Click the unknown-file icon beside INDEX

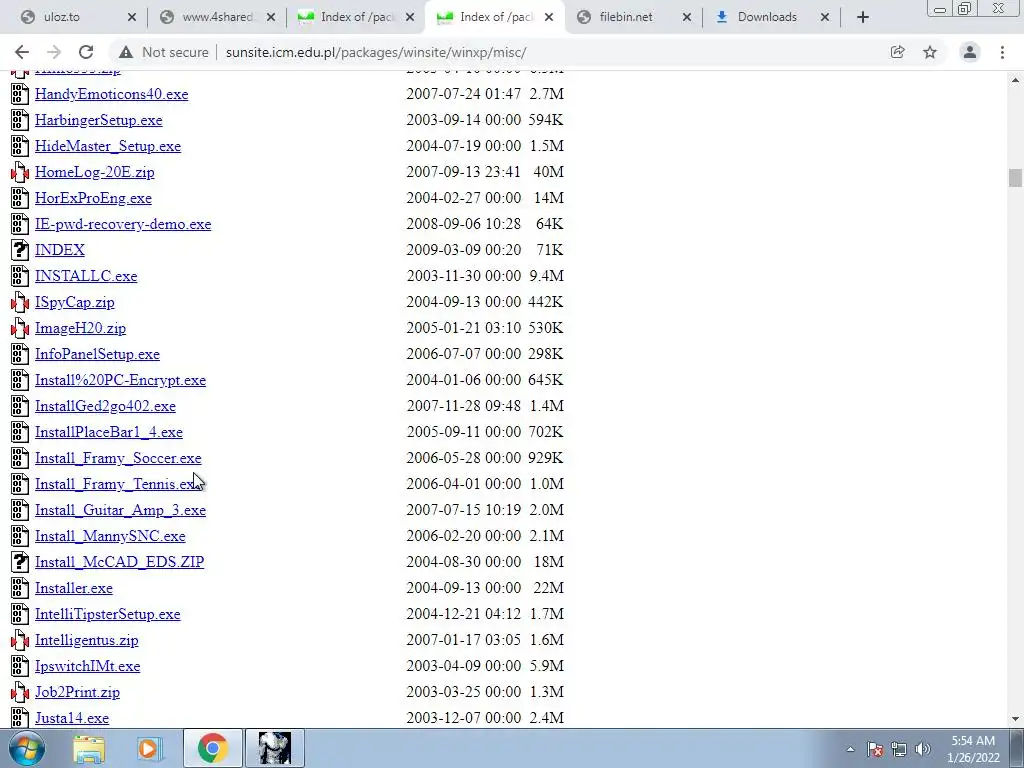(20, 250)
